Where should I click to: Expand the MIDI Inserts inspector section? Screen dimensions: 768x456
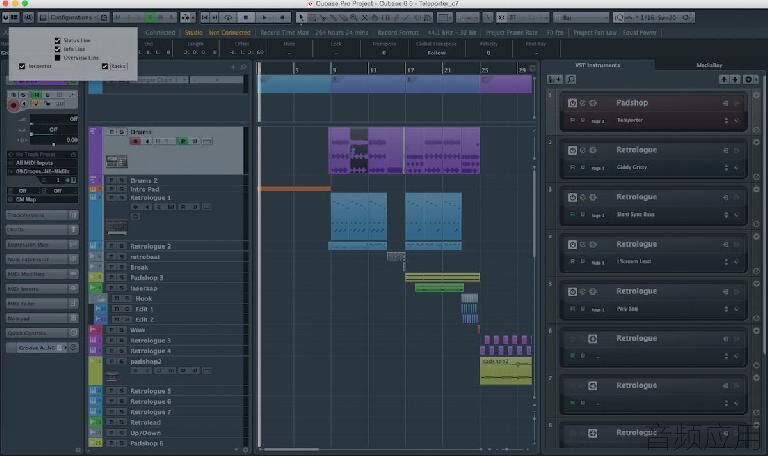pos(42,289)
